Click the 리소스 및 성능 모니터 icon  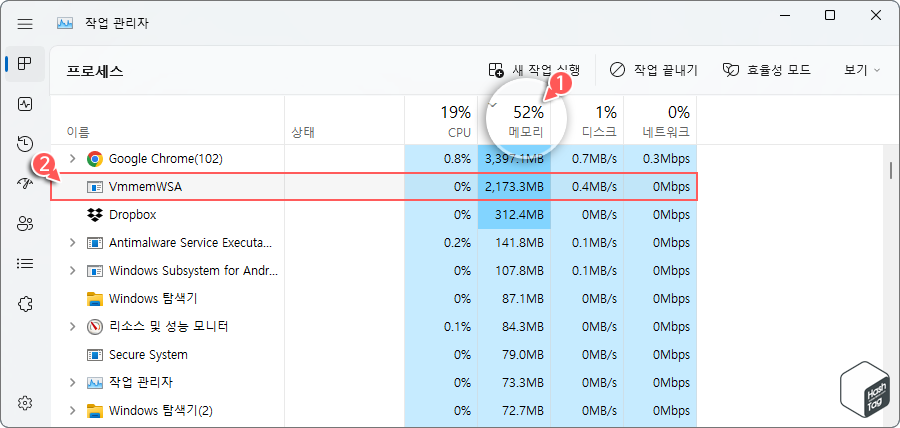tap(95, 327)
